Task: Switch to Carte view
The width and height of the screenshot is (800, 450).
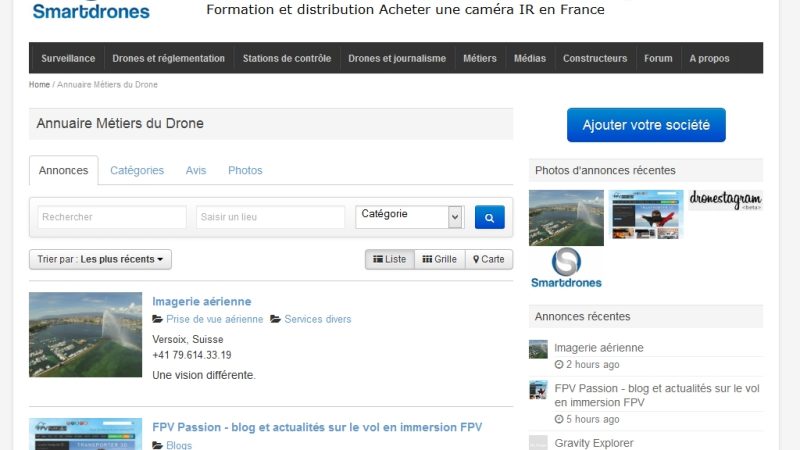Action: coord(489,259)
